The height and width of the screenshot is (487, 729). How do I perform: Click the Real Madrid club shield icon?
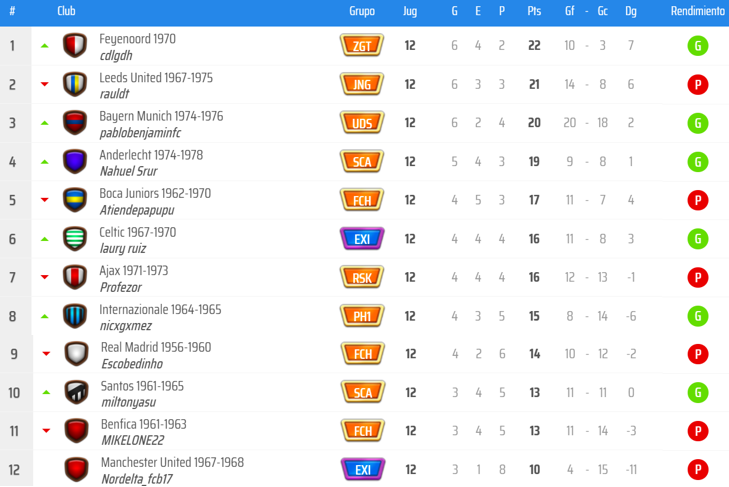point(76,354)
